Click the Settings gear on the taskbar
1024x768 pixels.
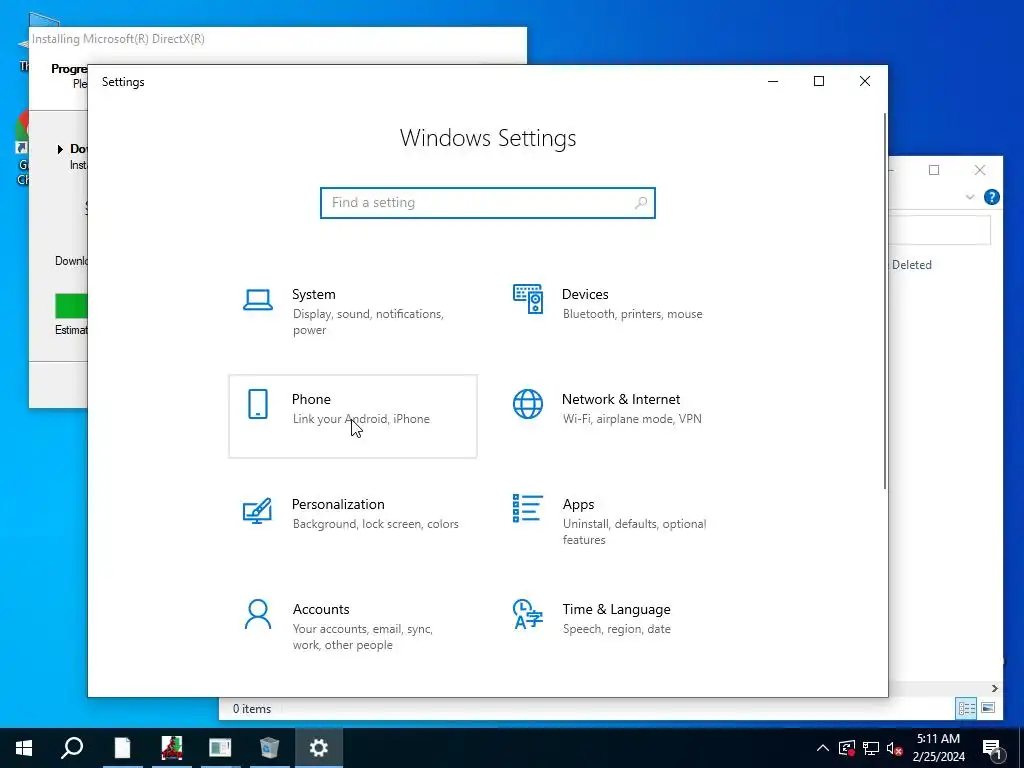coord(319,748)
